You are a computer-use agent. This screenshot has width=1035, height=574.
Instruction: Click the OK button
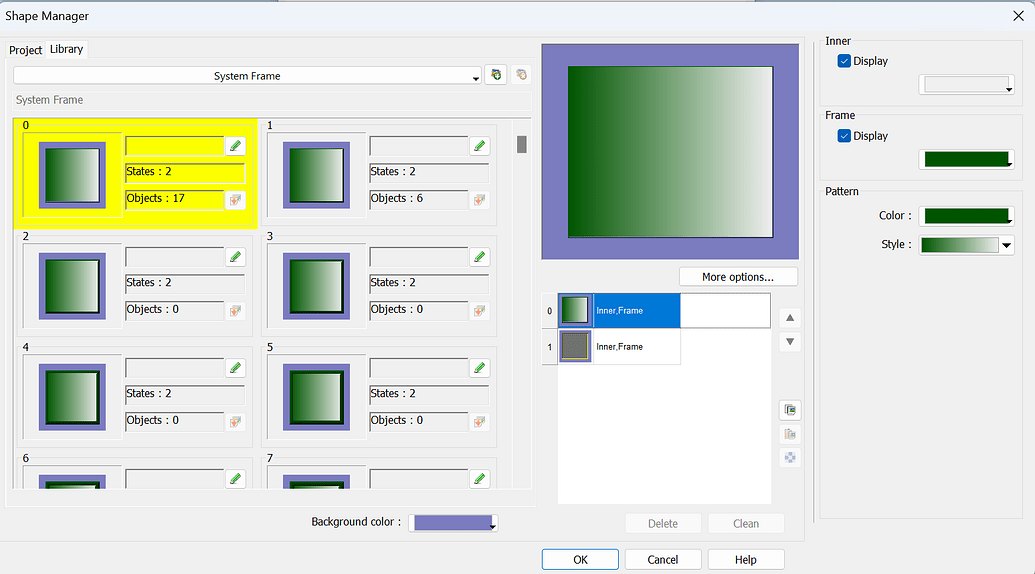point(580,559)
